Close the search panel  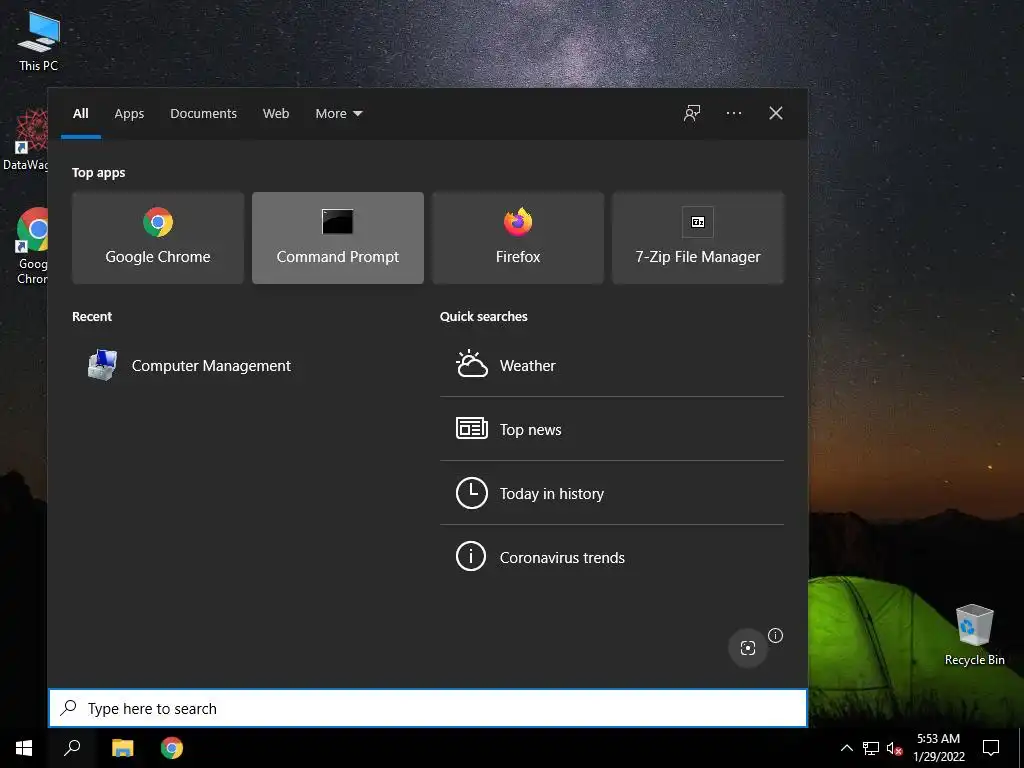[776, 114]
